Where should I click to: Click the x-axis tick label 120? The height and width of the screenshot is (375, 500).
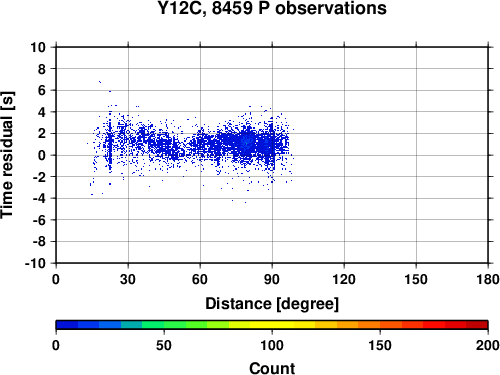(x=344, y=279)
